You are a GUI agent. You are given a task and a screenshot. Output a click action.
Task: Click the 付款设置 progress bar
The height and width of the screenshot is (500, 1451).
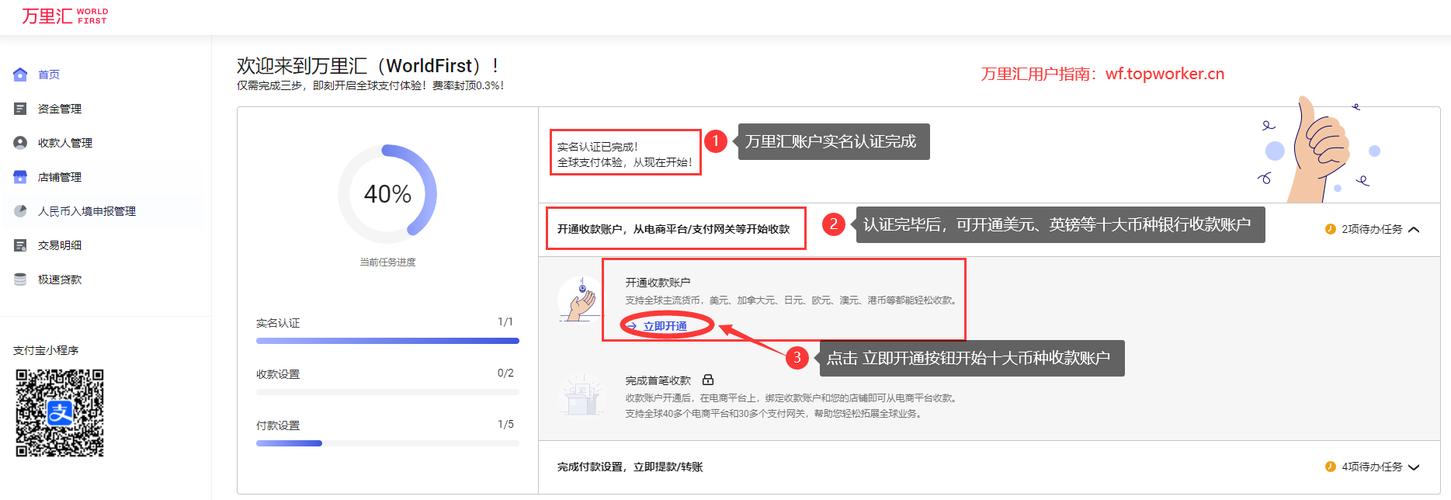click(x=388, y=443)
